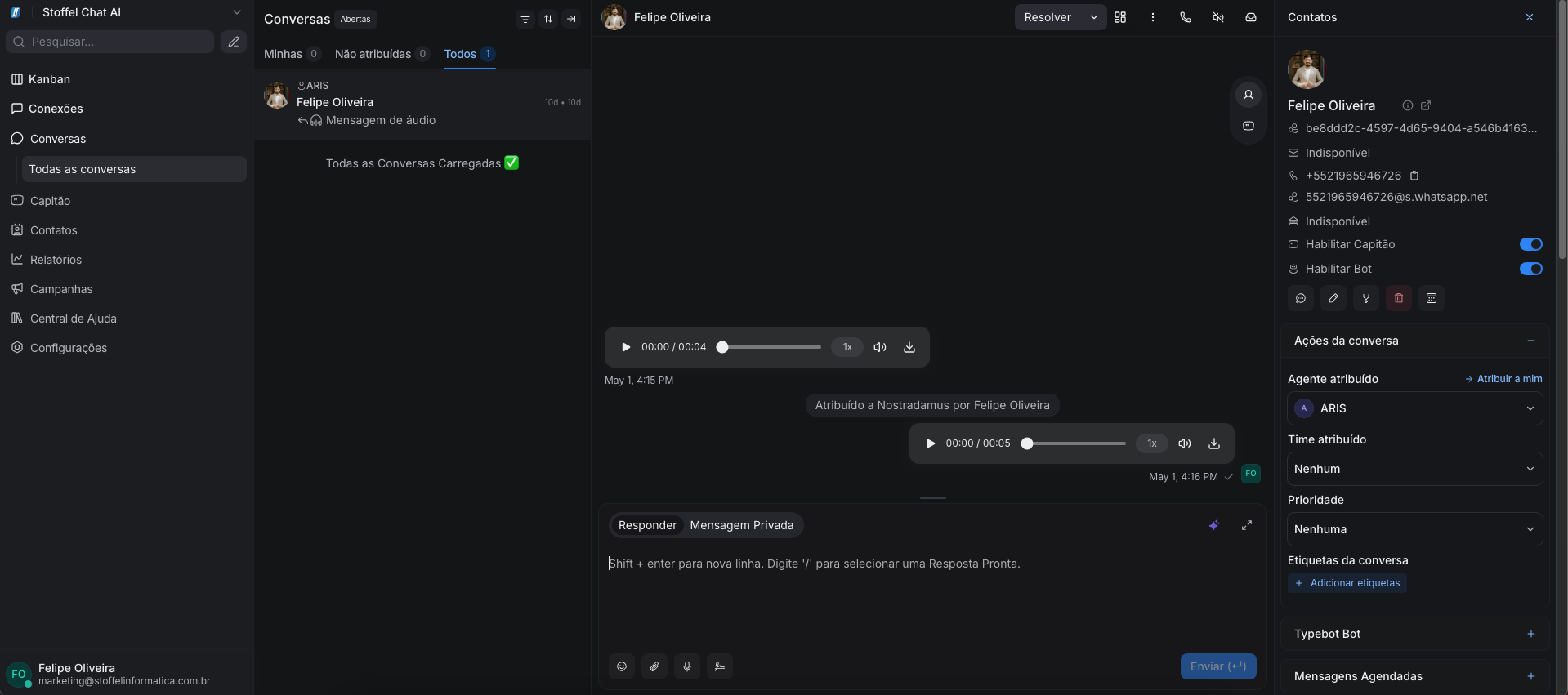Image resolution: width=1568 pixels, height=695 pixels.
Task: Click the apps grid icon beside Resolver
Action: 1120,17
